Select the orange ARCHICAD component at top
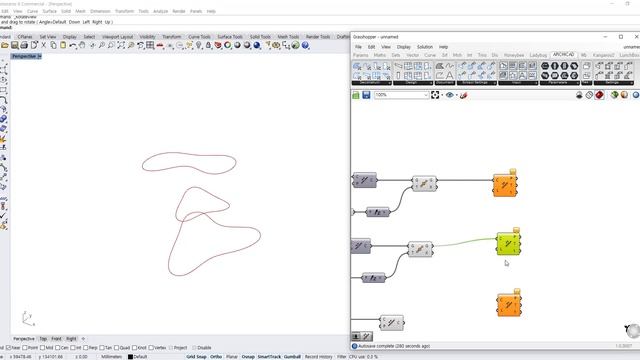 click(x=505, y=185)
